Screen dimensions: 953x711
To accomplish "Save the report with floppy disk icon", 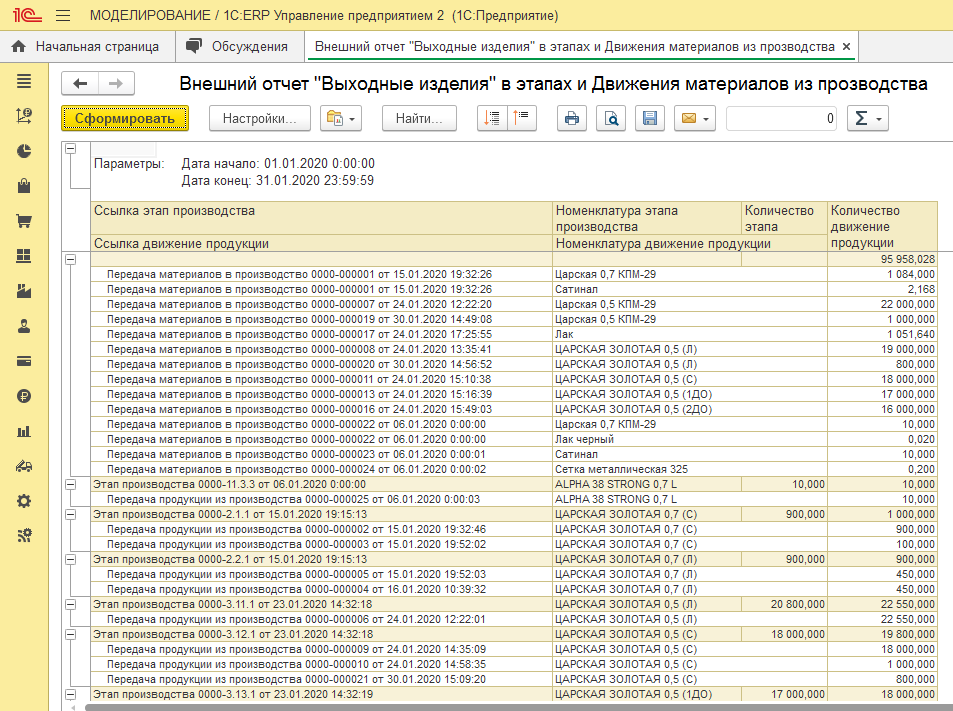I will tap(650, 118).
